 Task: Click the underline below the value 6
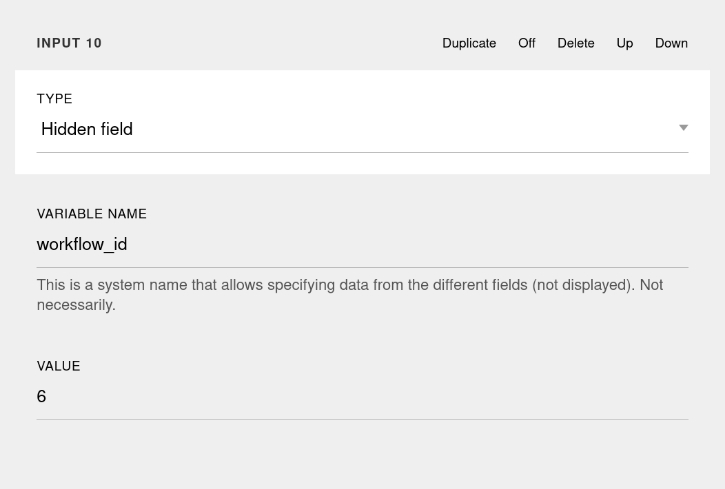[x=362, y=420]
